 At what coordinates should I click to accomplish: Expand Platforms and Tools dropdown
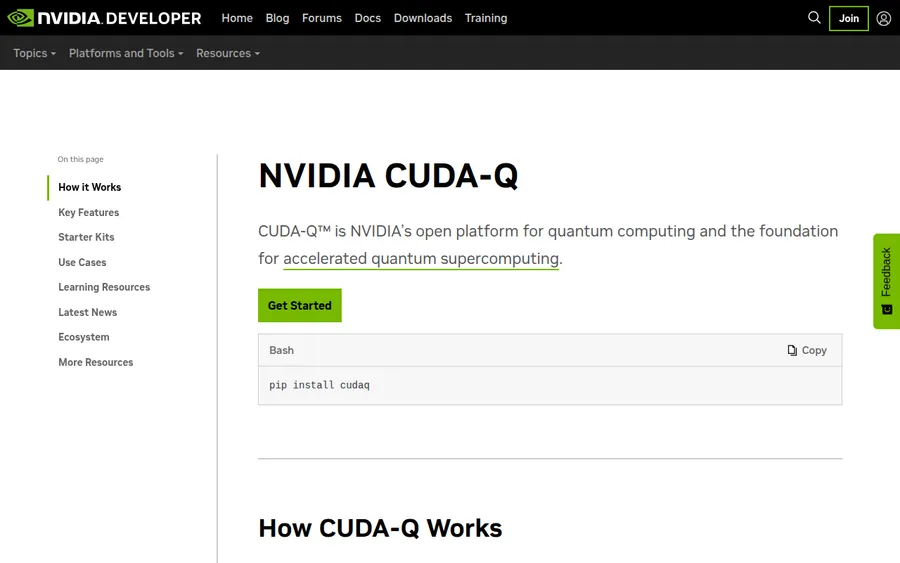[126, 53]
